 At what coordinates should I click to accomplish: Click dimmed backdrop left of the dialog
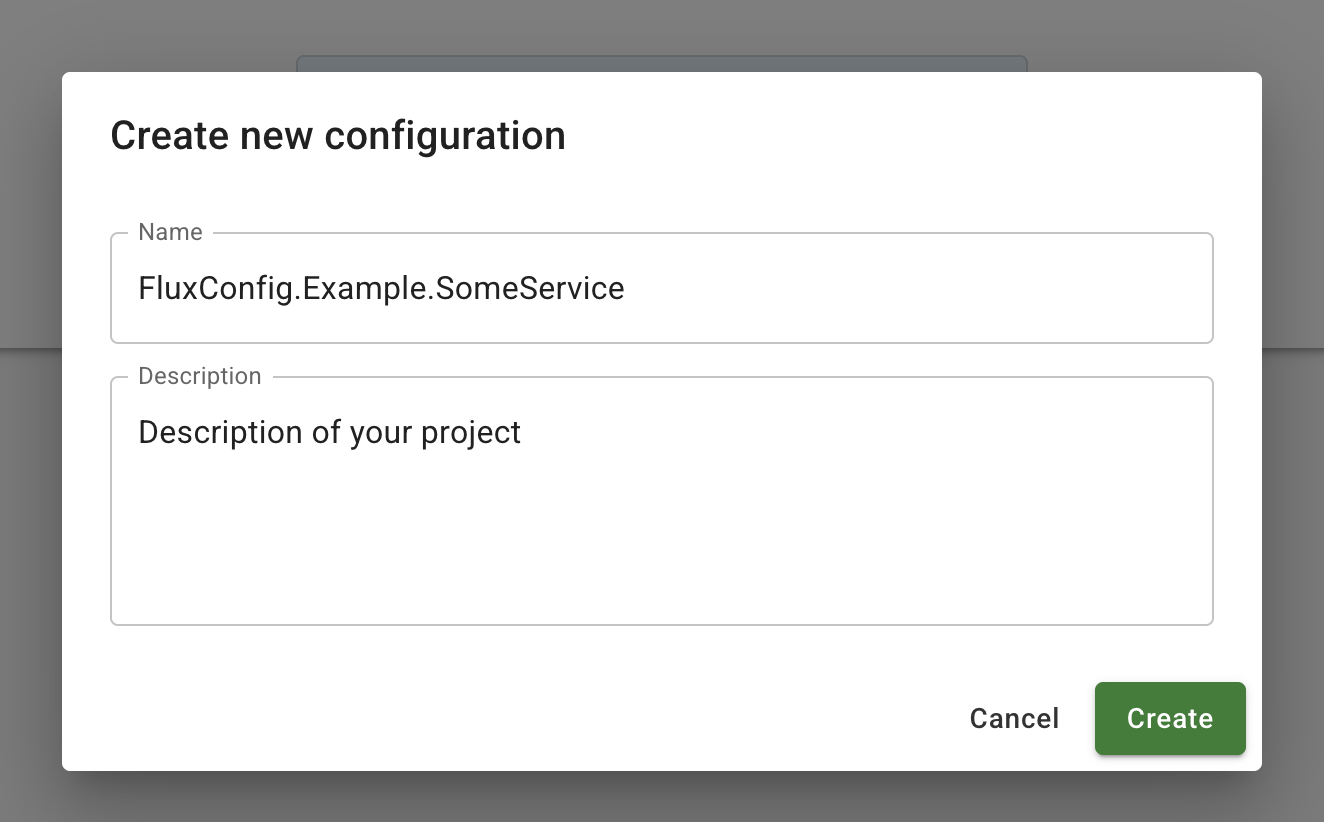click(30, 420)
